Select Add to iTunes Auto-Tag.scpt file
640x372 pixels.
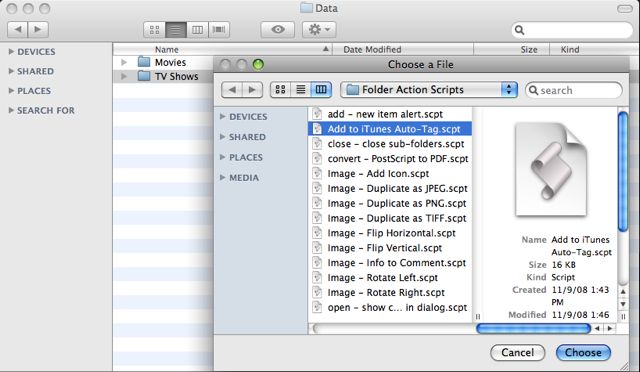(x=390, y=129)
